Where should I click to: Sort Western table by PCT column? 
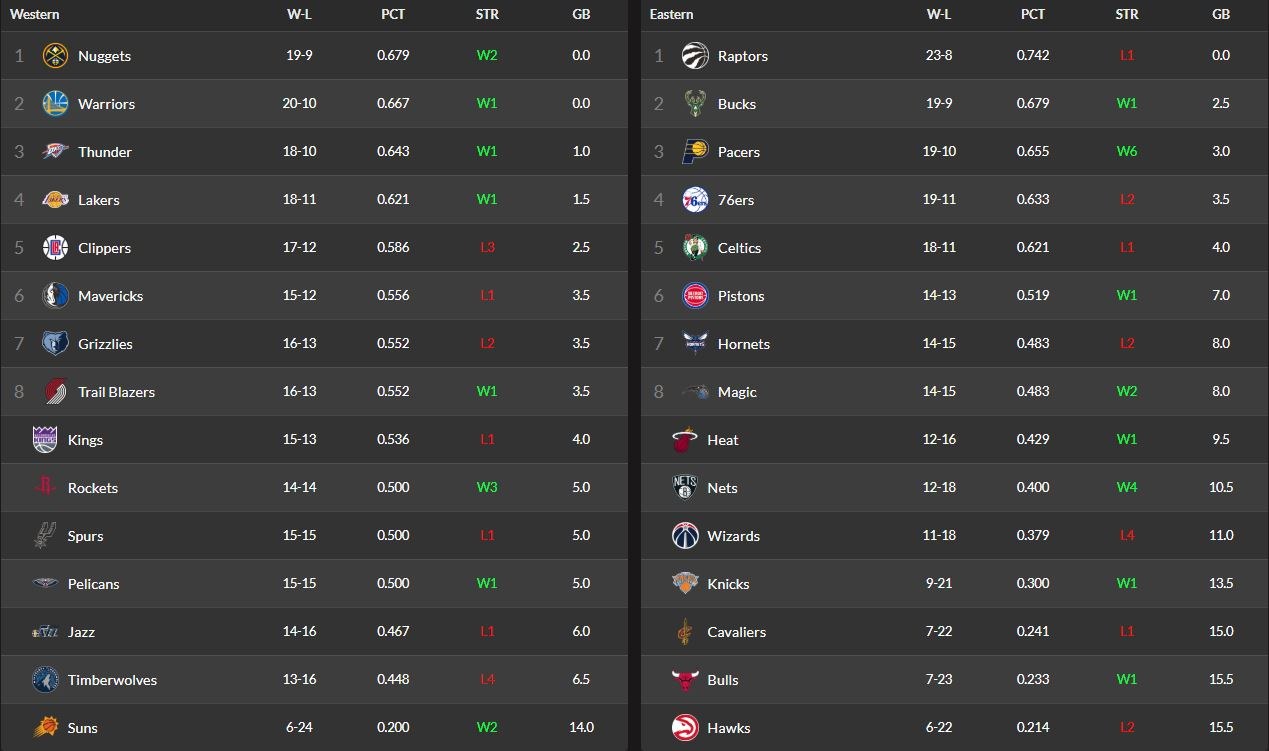(x=393, y=15)
